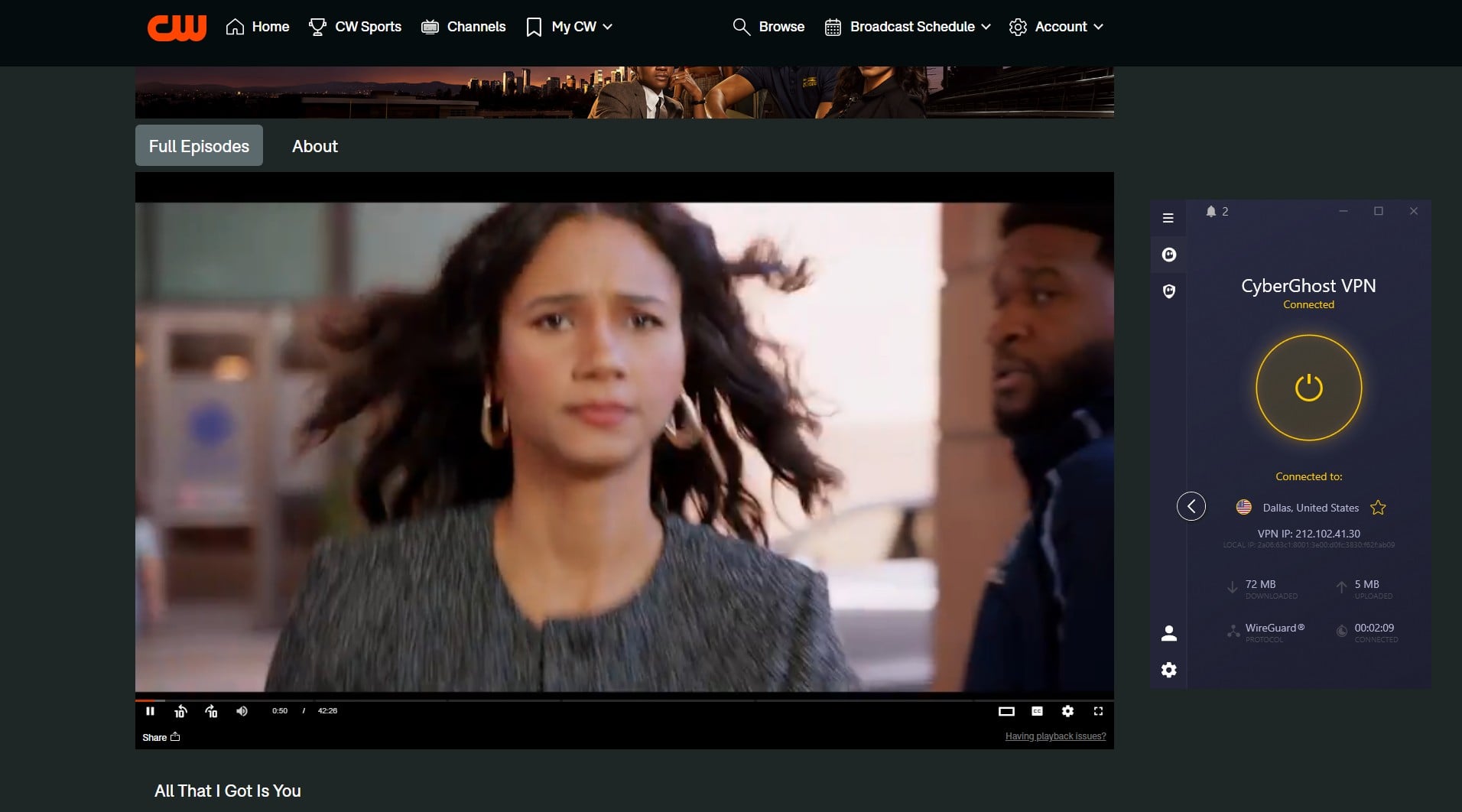Open CyberGhost hamburger menu
The image size is (1462, 812).
tap(1168, 218)
